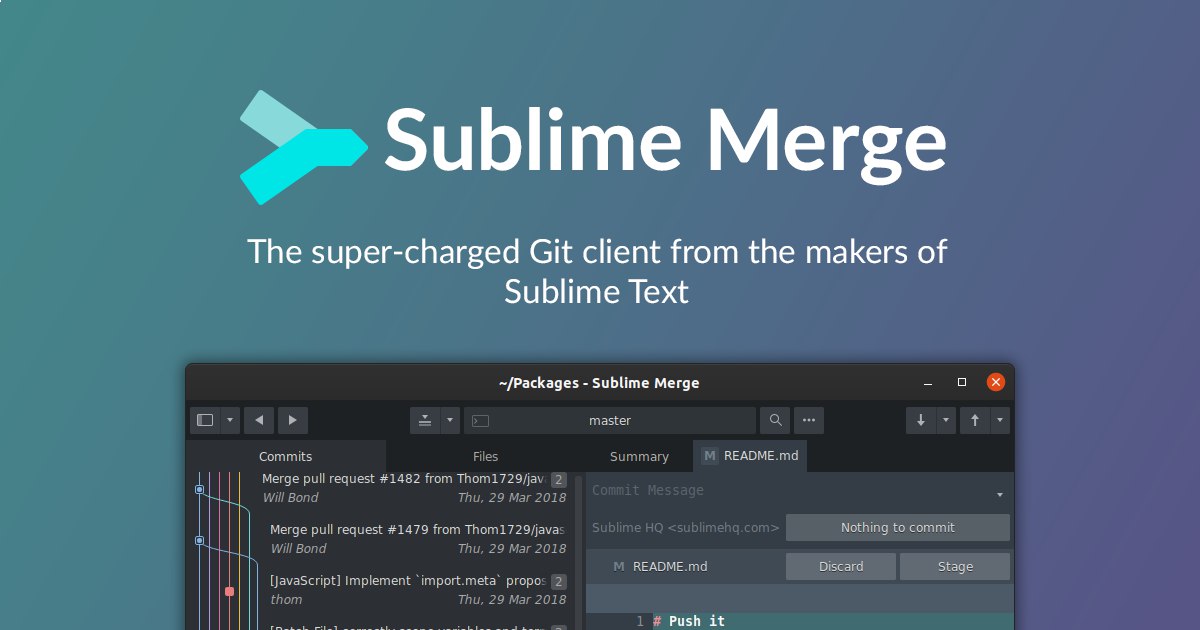
Task: Open the stash options dropdown arrow
Action: (450, 420)
